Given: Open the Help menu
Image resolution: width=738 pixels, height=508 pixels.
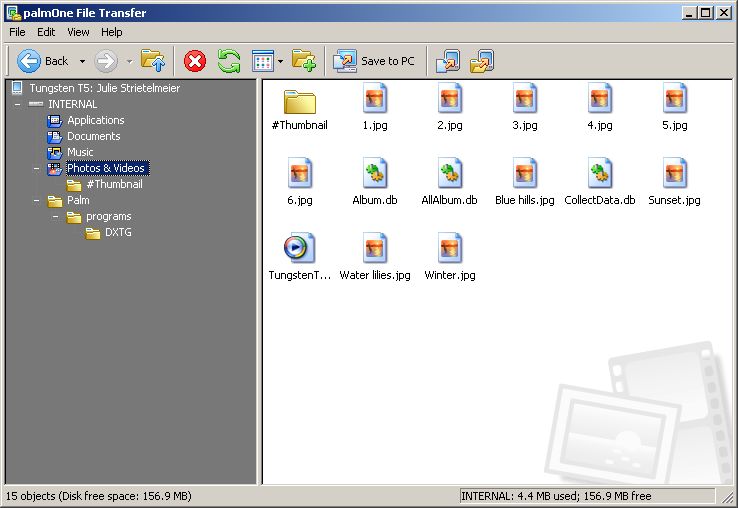Looking at the screenshot, I should 111,32.
